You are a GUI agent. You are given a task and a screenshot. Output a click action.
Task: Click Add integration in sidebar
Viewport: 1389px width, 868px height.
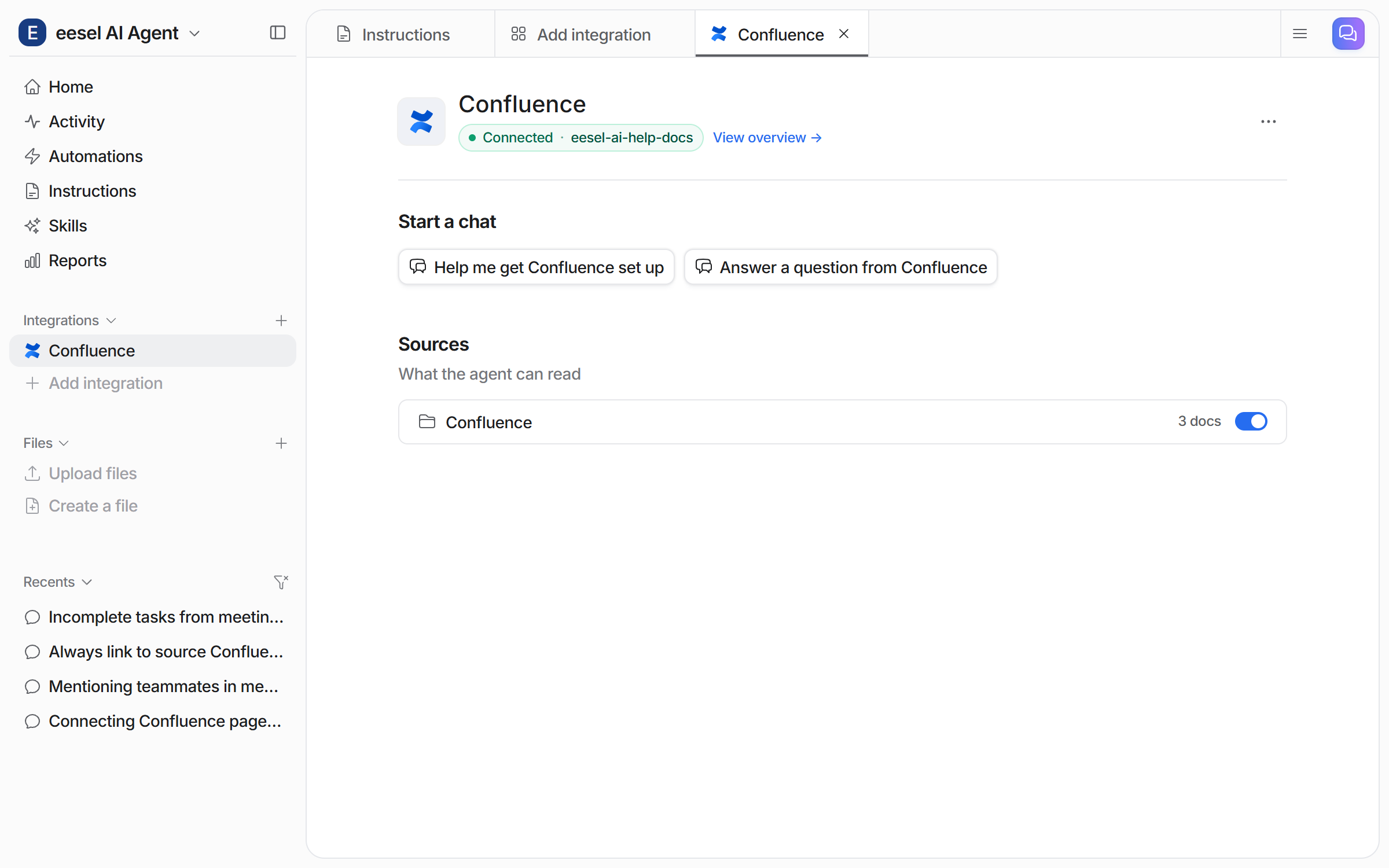153,383
